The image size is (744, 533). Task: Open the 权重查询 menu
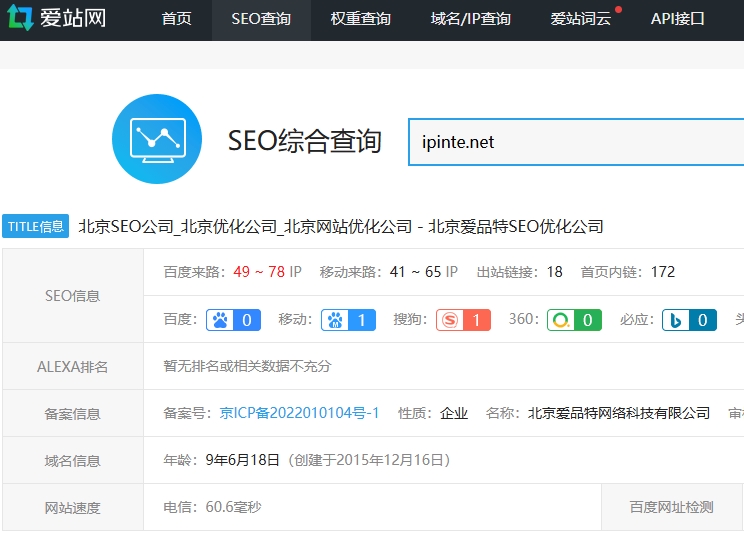pos(361,19)
